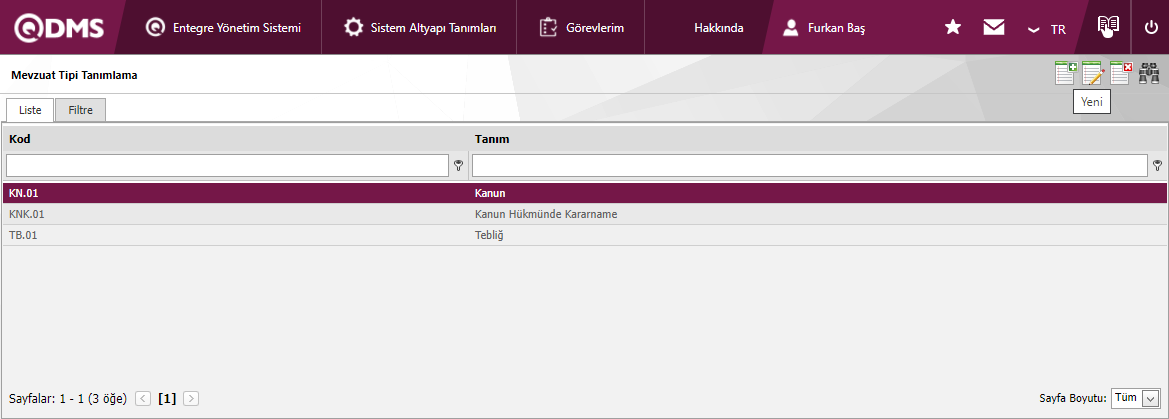The height and width of the screenshot is (419, 1169).
Task: Click the binoculars search icon
Action: [x=1149, y=73]
